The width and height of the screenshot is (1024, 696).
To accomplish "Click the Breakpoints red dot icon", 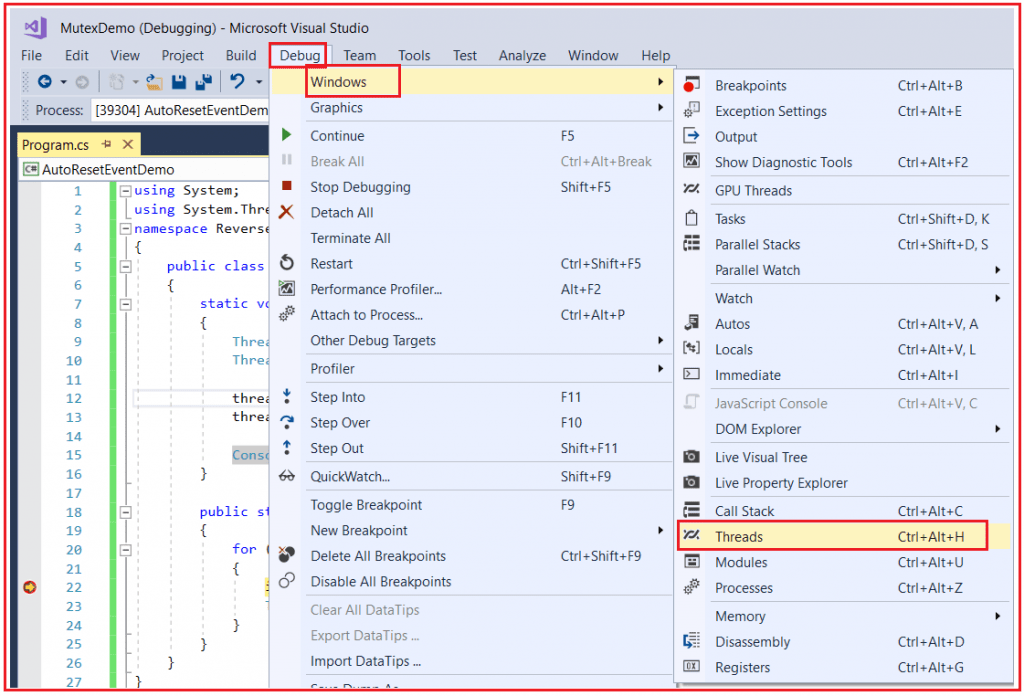I will [691, 86].
